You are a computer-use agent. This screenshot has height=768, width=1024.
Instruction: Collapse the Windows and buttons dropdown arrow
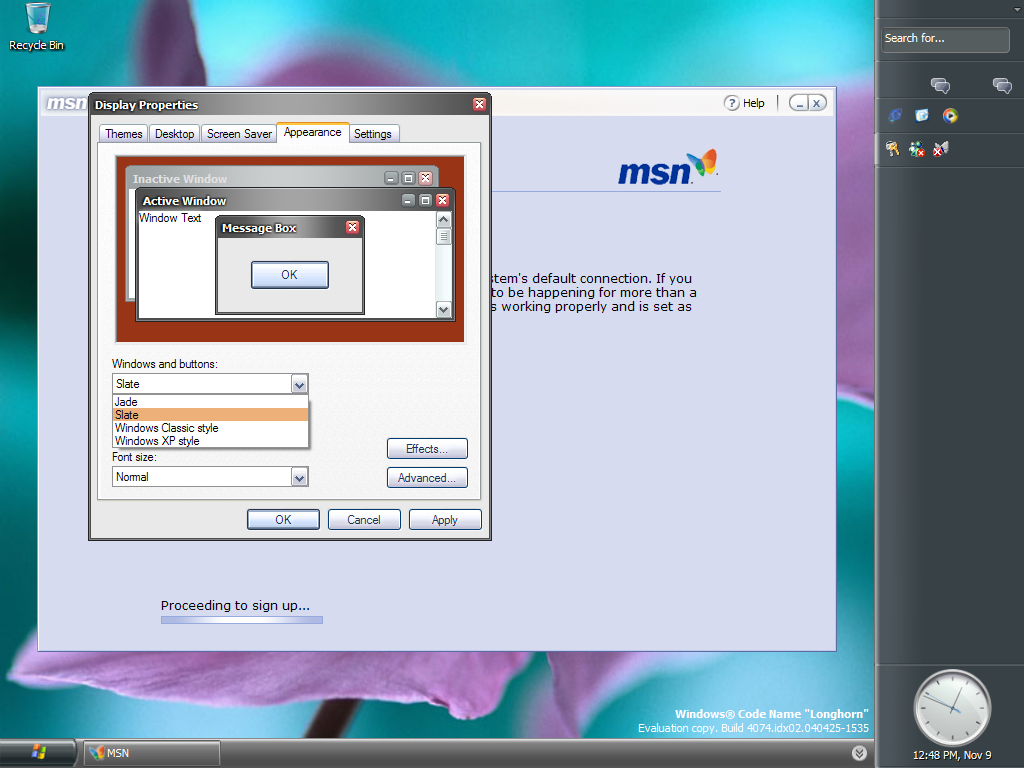(x=298, y=384)
